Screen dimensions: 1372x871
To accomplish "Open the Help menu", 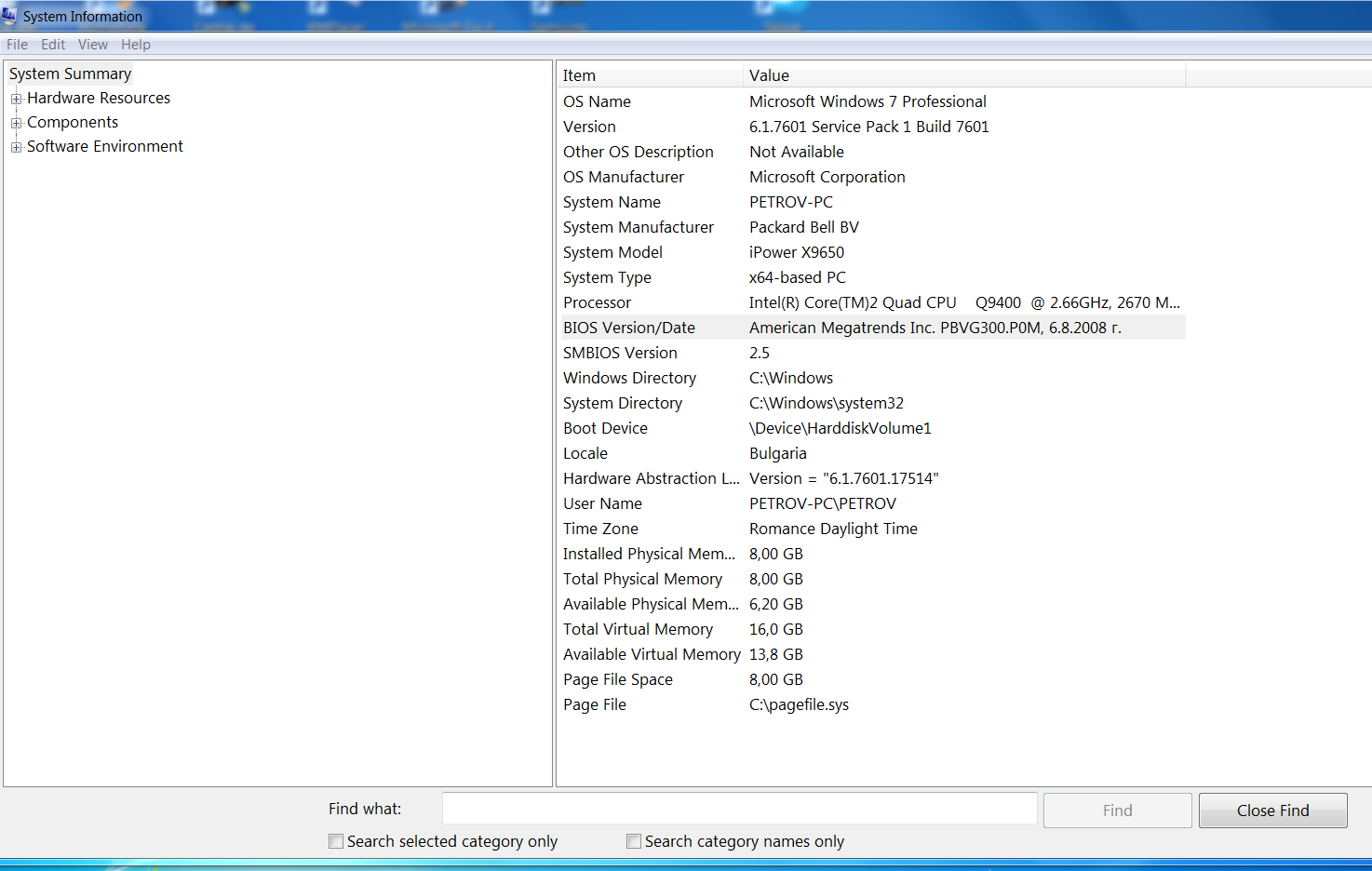I will (135, 45).
